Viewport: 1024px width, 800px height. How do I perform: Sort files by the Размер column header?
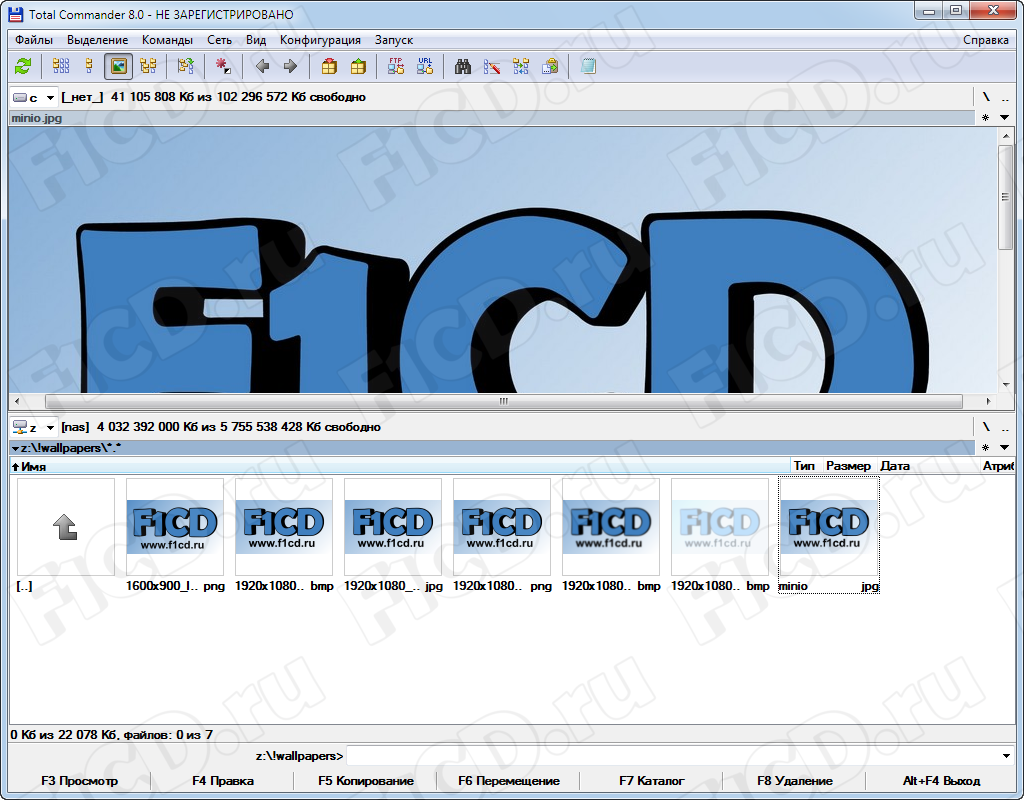coord(848,466)
